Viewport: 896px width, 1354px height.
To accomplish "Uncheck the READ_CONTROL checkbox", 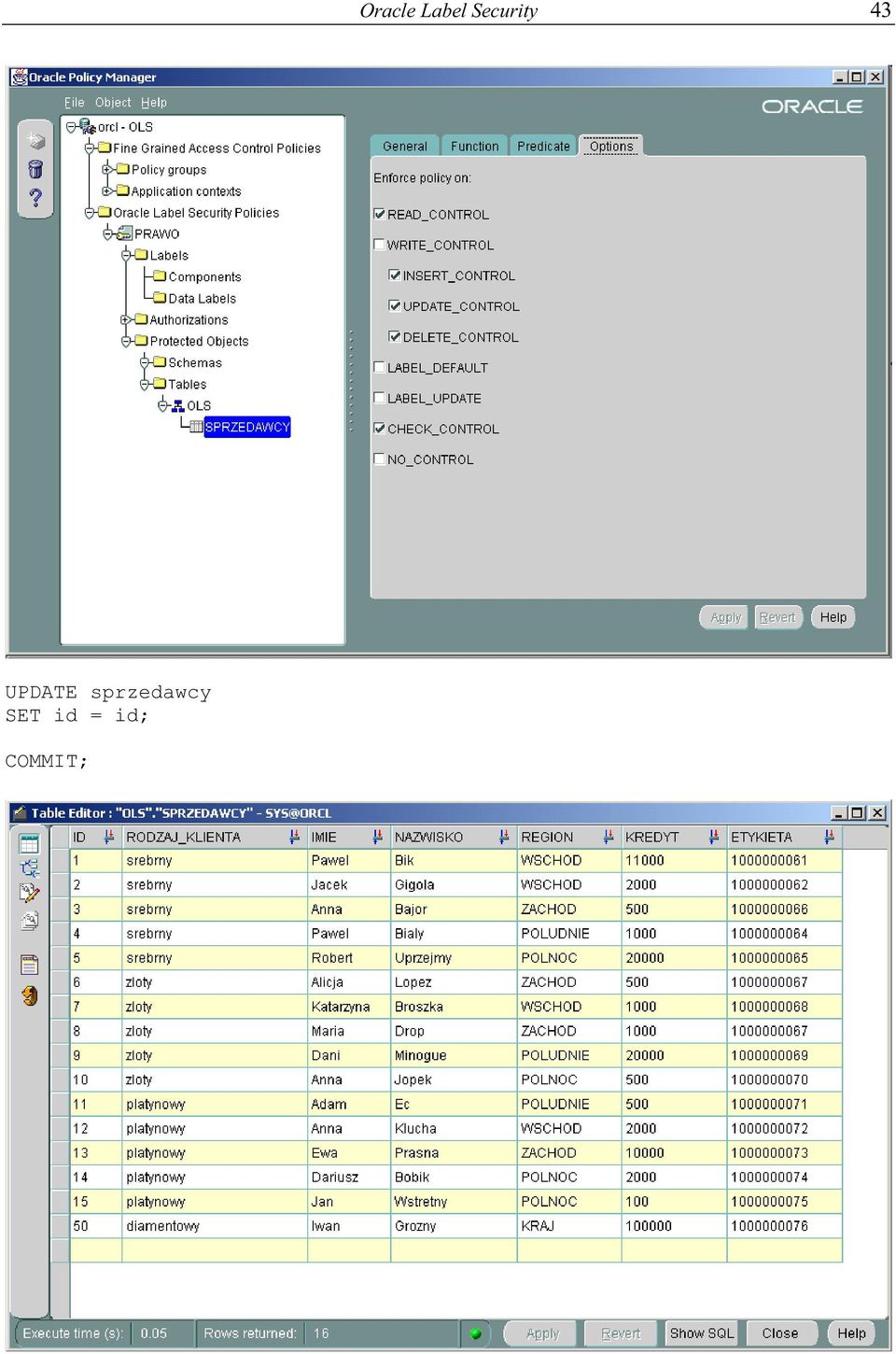I will tap(379, 214).
